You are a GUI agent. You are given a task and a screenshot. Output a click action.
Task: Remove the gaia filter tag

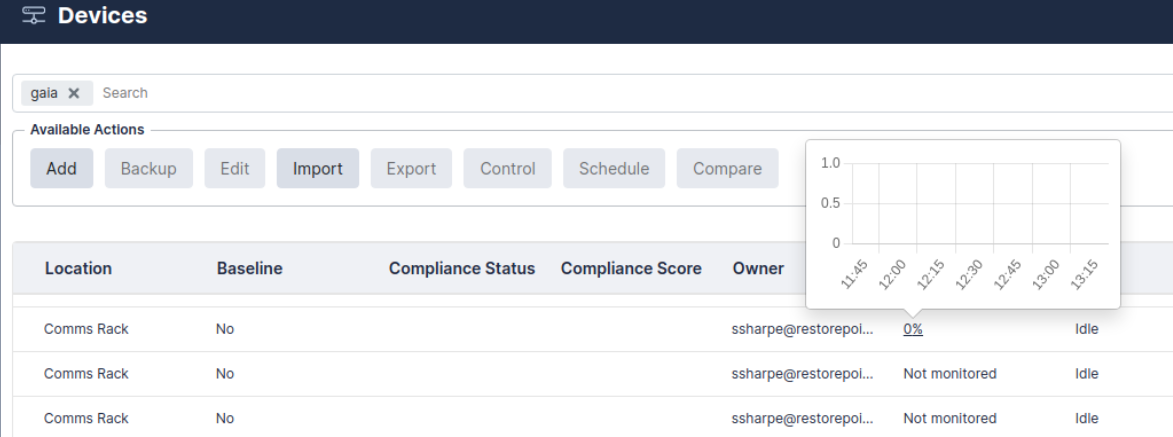point(73,93)
